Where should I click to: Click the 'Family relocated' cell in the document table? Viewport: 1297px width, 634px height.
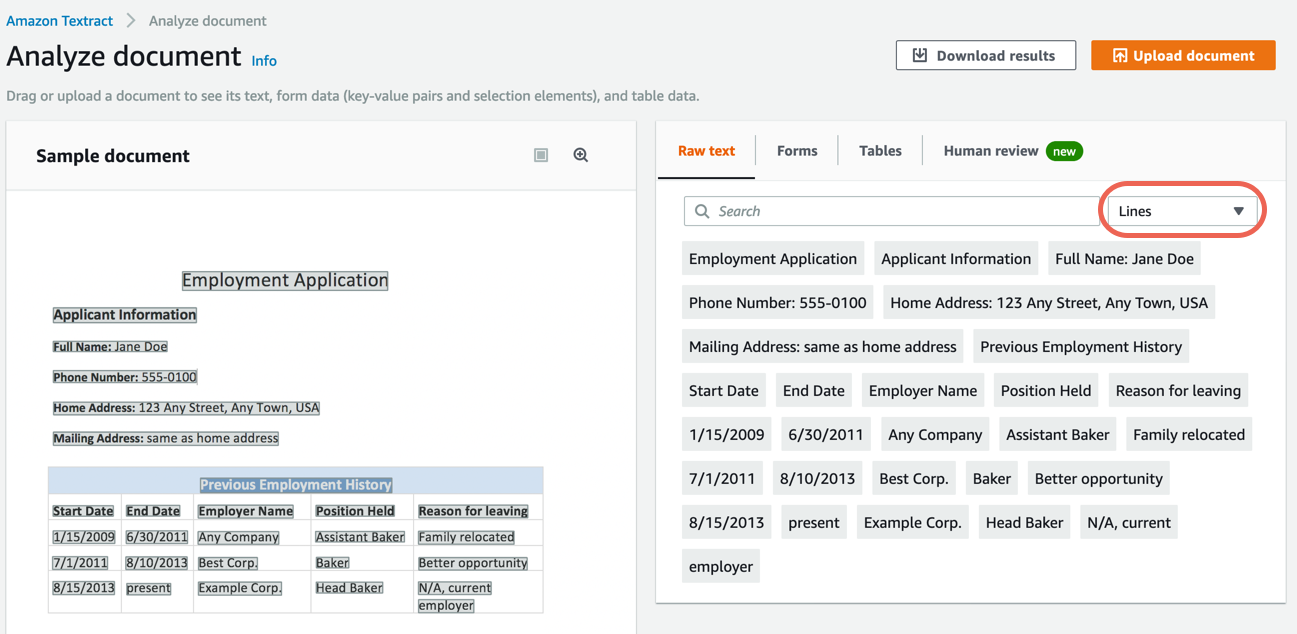point(466,537)
